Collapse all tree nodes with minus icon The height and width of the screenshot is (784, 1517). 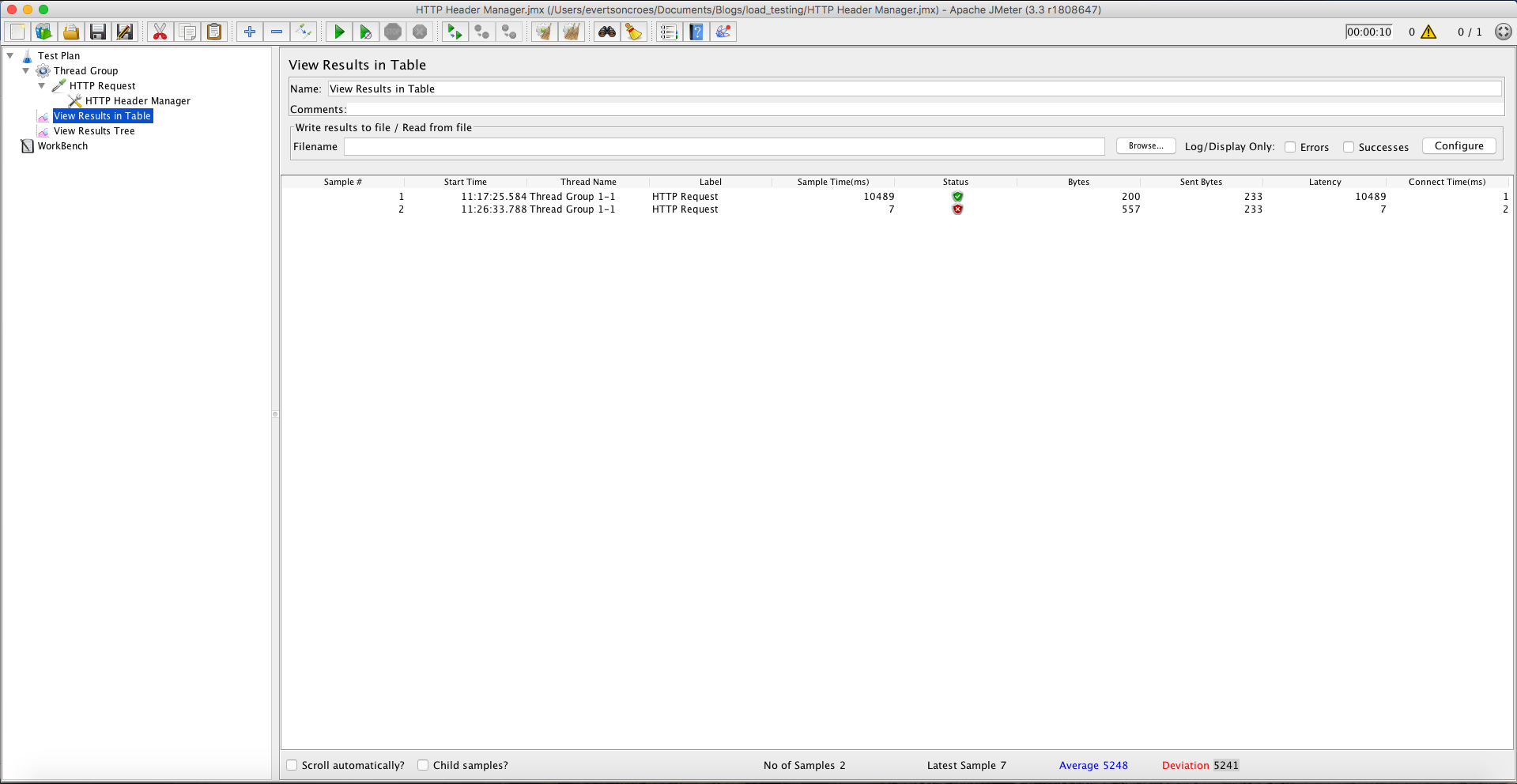coord(277,32)
